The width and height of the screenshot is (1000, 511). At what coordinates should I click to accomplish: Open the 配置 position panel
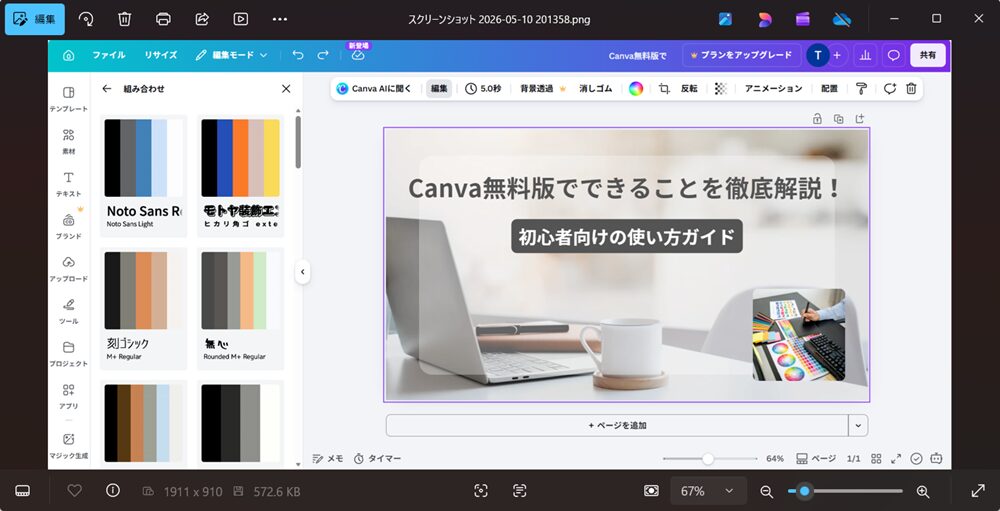[829, 89]
